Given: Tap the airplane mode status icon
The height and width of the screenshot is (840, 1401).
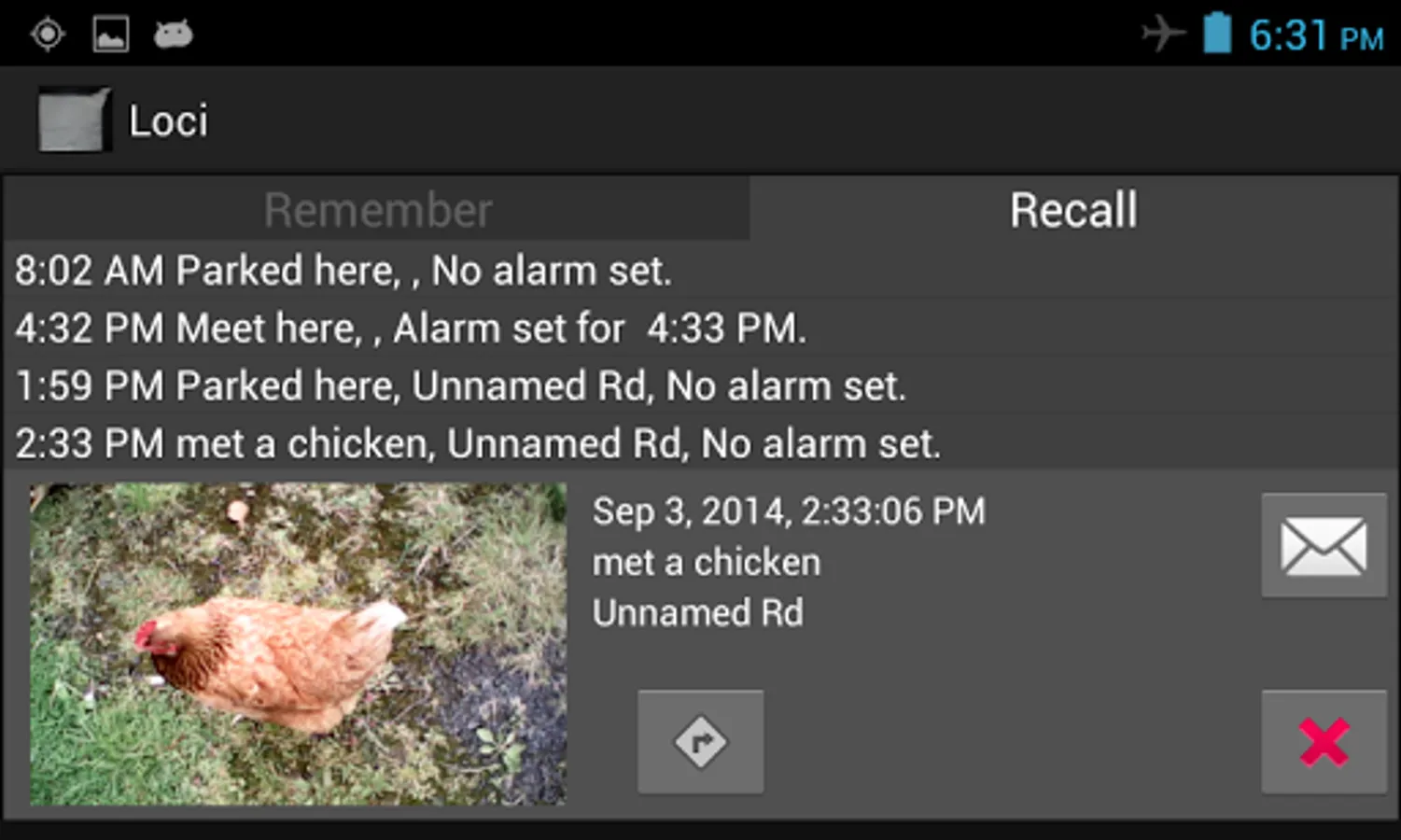Looking at the screenshot, I should [1163, 35].
